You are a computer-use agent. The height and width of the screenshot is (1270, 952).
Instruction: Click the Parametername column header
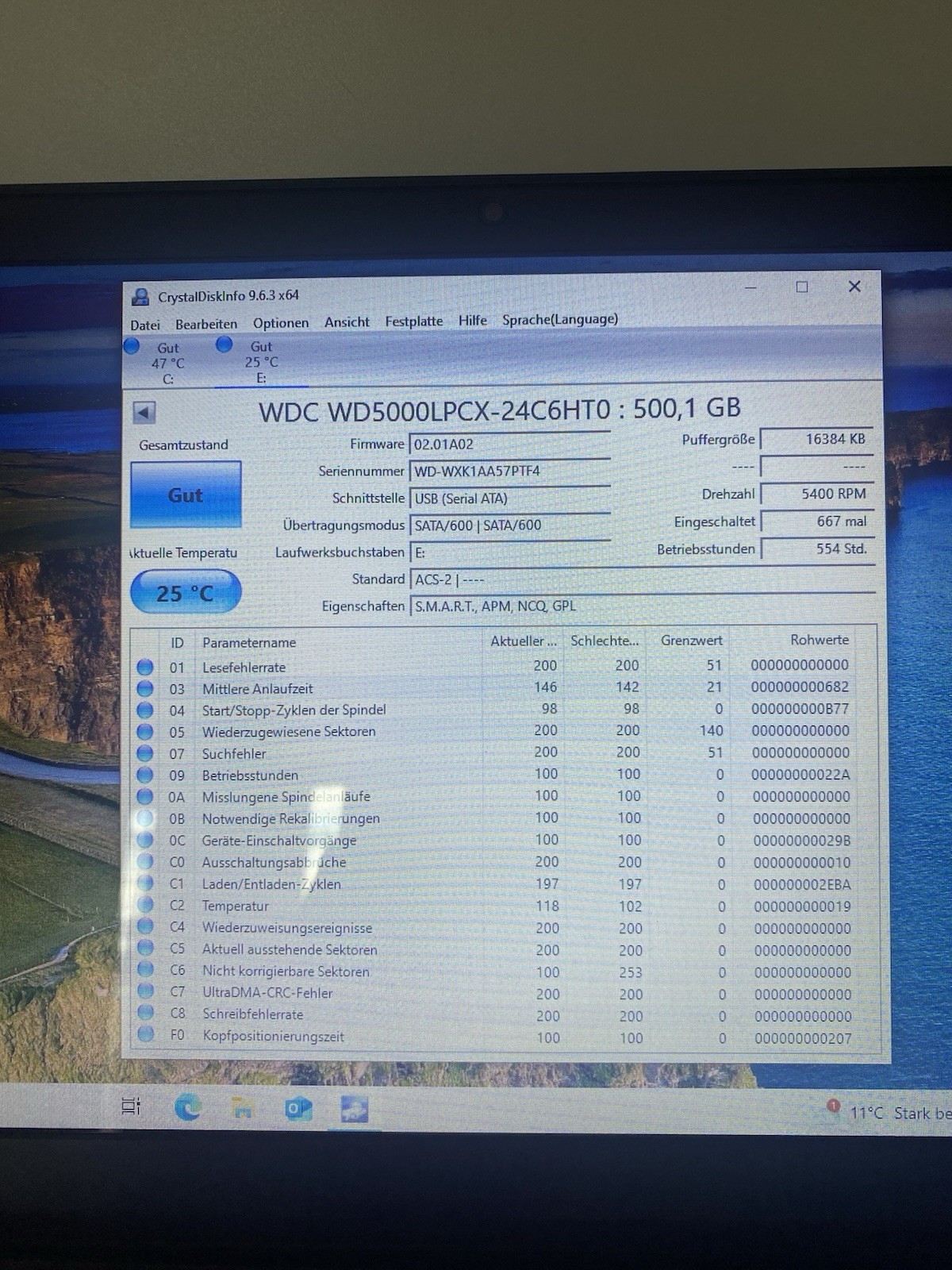click(249, 642)
